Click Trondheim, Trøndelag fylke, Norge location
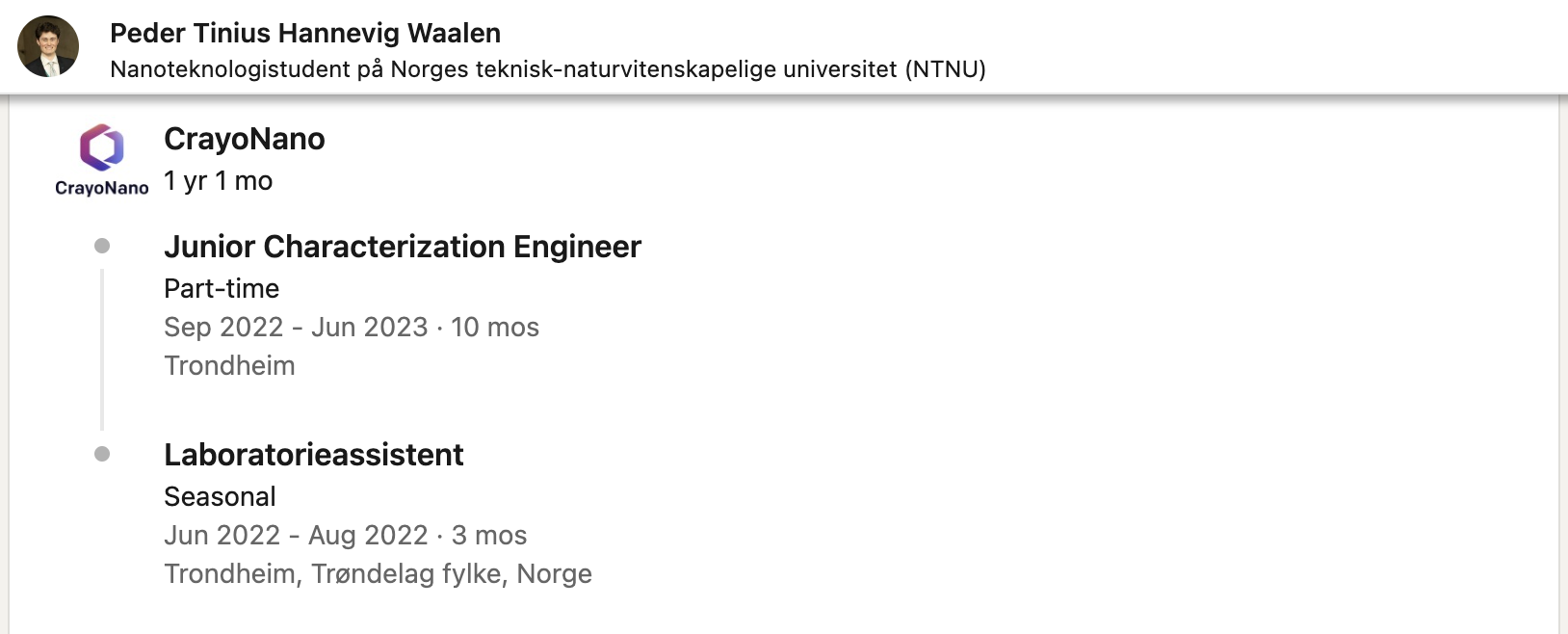This screenshot has height=634, width=1568. (x=379, y=574)
